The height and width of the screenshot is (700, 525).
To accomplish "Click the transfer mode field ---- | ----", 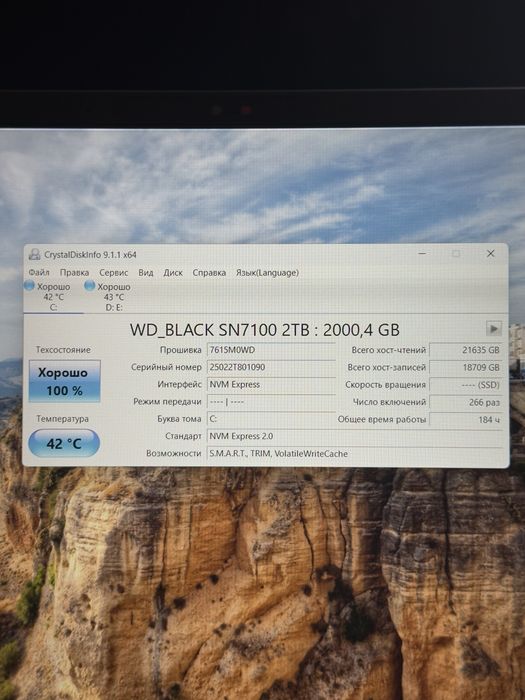I will coord(271,402).
